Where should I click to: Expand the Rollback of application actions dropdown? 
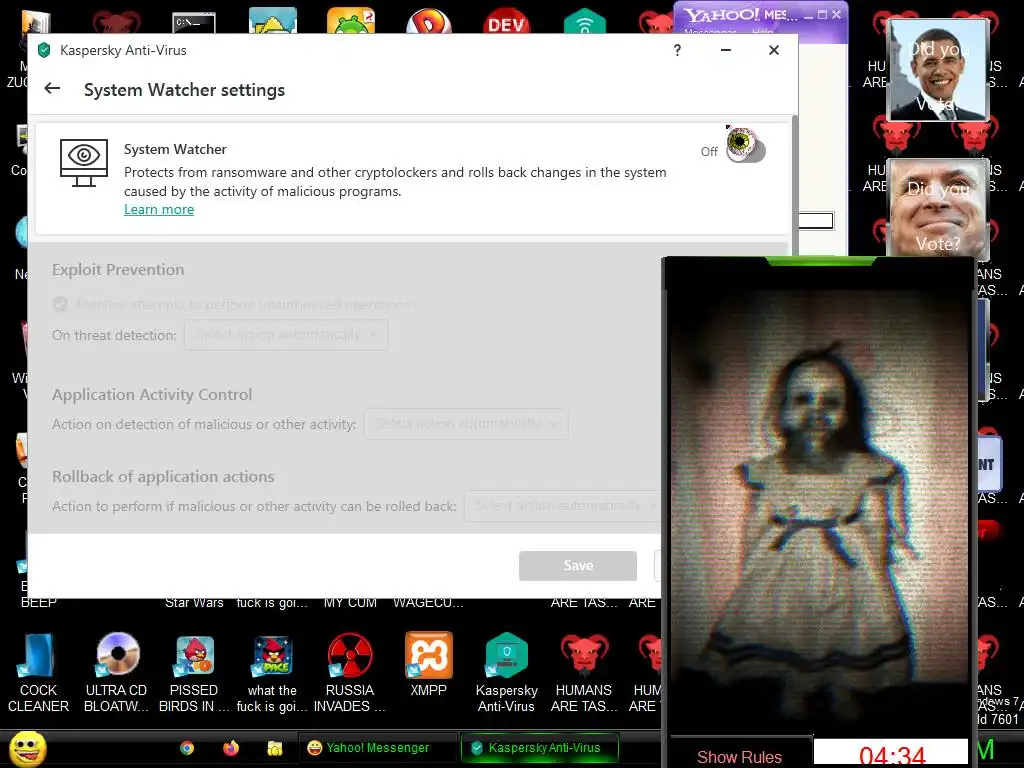(x=563, y=505)
